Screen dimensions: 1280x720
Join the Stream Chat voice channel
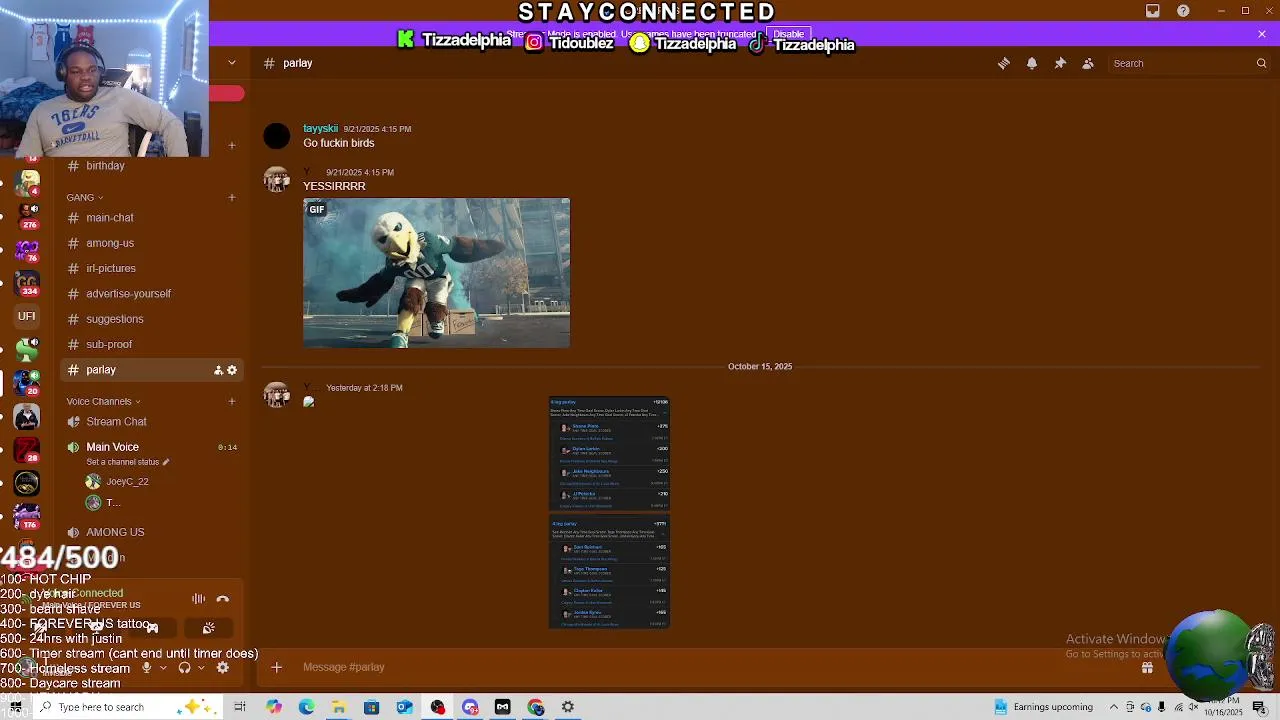(150, 422)
